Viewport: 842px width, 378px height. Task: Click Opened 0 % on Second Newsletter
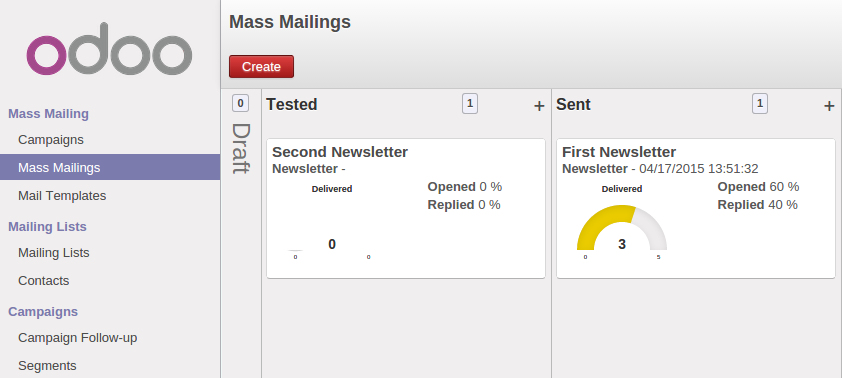(x=464, y=187)
